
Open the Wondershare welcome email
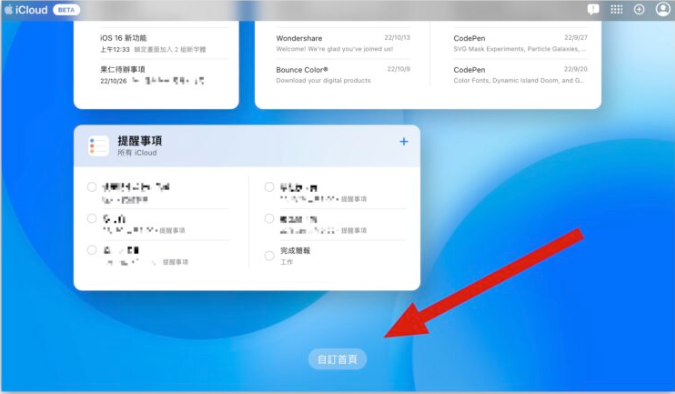[343, 43]
